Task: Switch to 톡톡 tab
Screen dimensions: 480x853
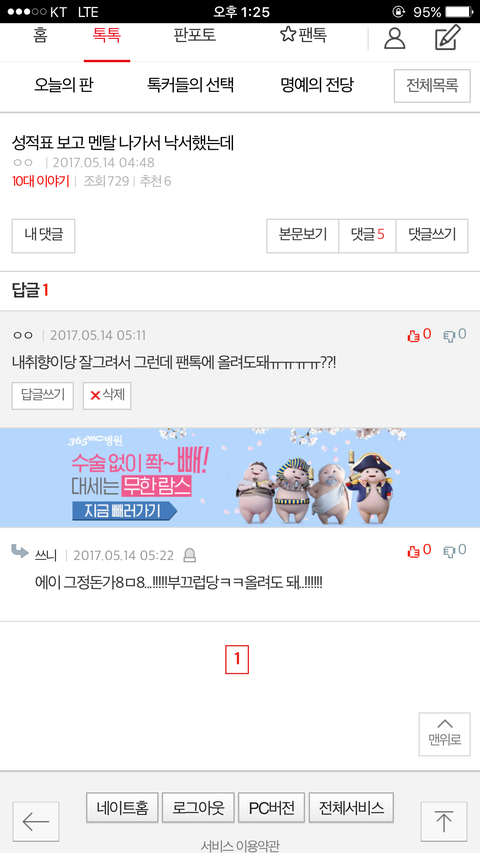Action: (107, 36)
